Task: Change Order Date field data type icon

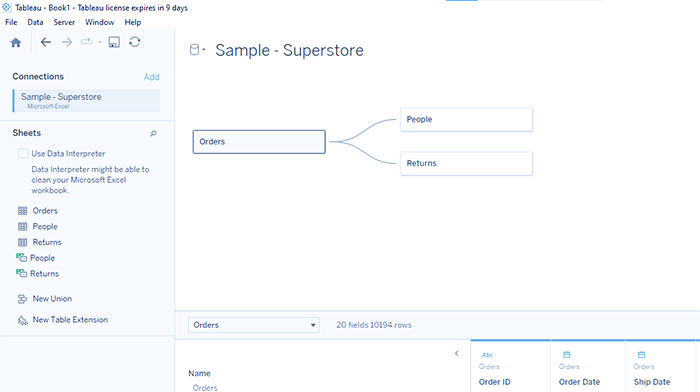Action: pyautogui.click(x=567, y=355)
